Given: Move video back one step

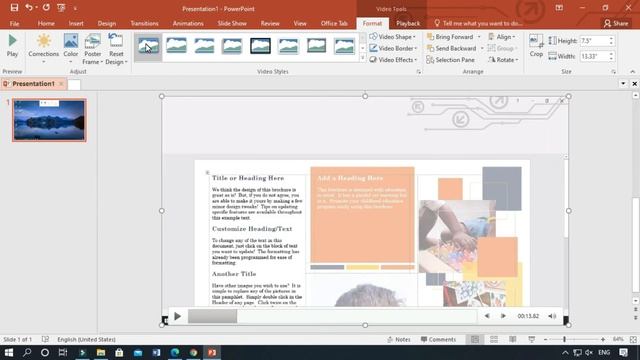Looking at the screenshot, I should coord(487,316).
